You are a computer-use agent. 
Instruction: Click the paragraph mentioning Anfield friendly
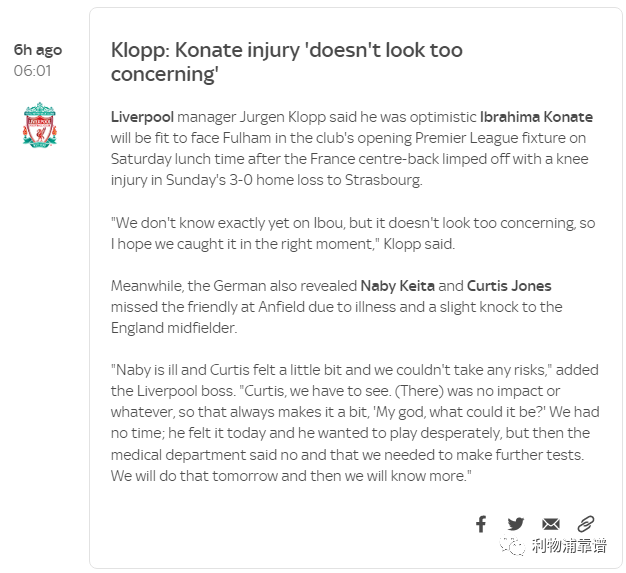pos(337,307)
